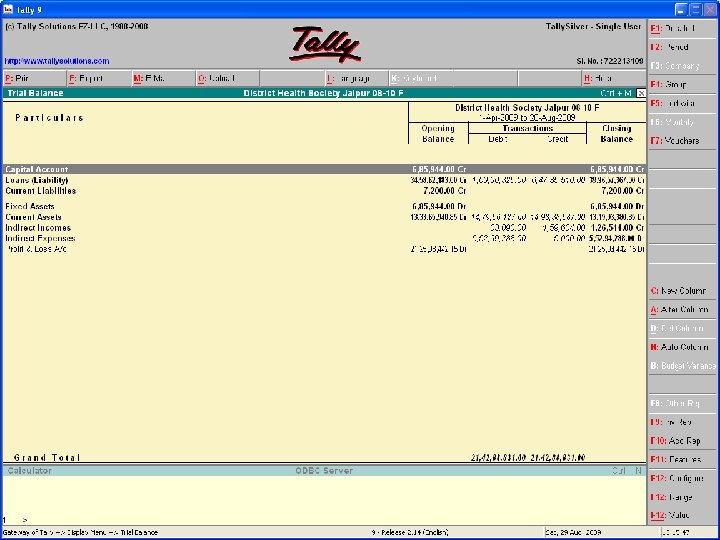Click the Sat, 29 Aug, 2009 status date
The height and width of the screenshot is (540, 720).
point(573,533)
